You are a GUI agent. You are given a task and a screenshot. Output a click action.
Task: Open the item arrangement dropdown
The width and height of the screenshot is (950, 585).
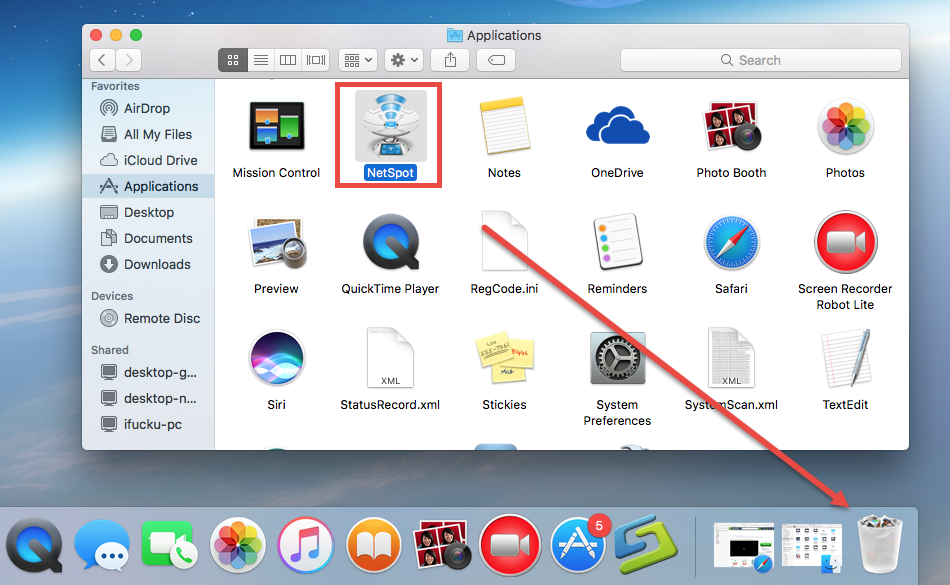tap(357, 59)
